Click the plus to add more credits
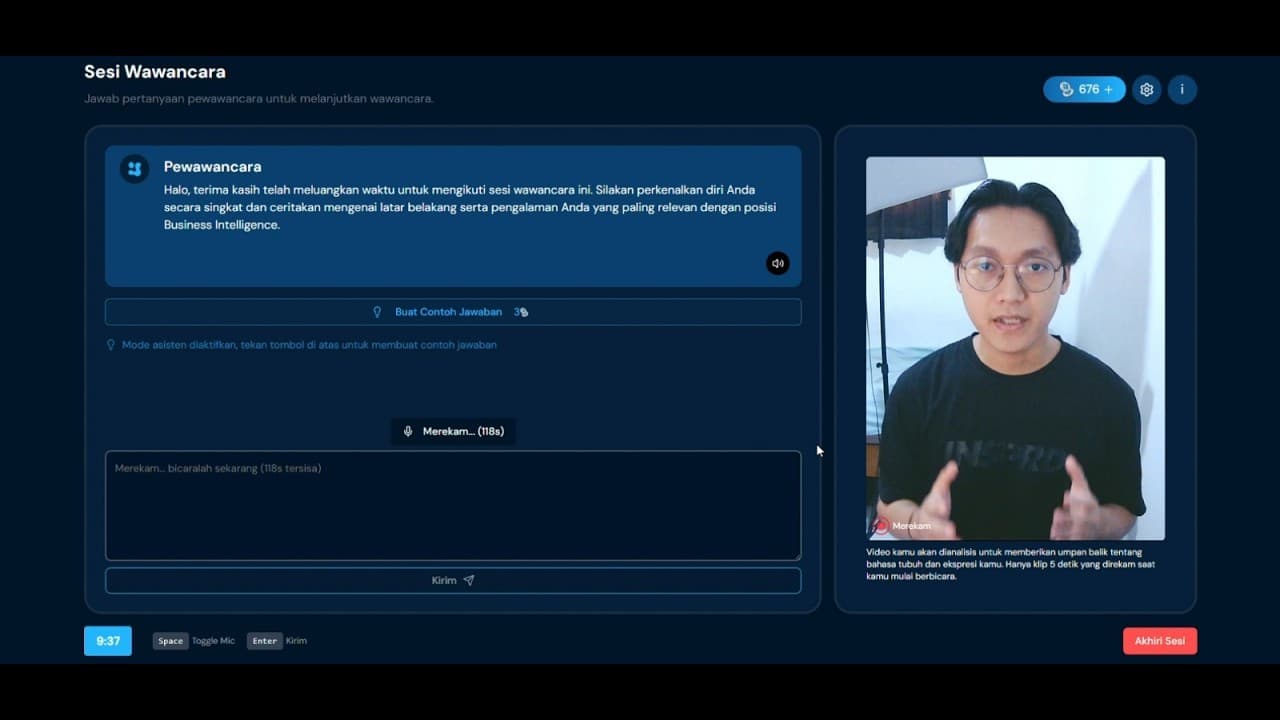This screenshot has width=1280, height=720. (x=1109, y=89)
